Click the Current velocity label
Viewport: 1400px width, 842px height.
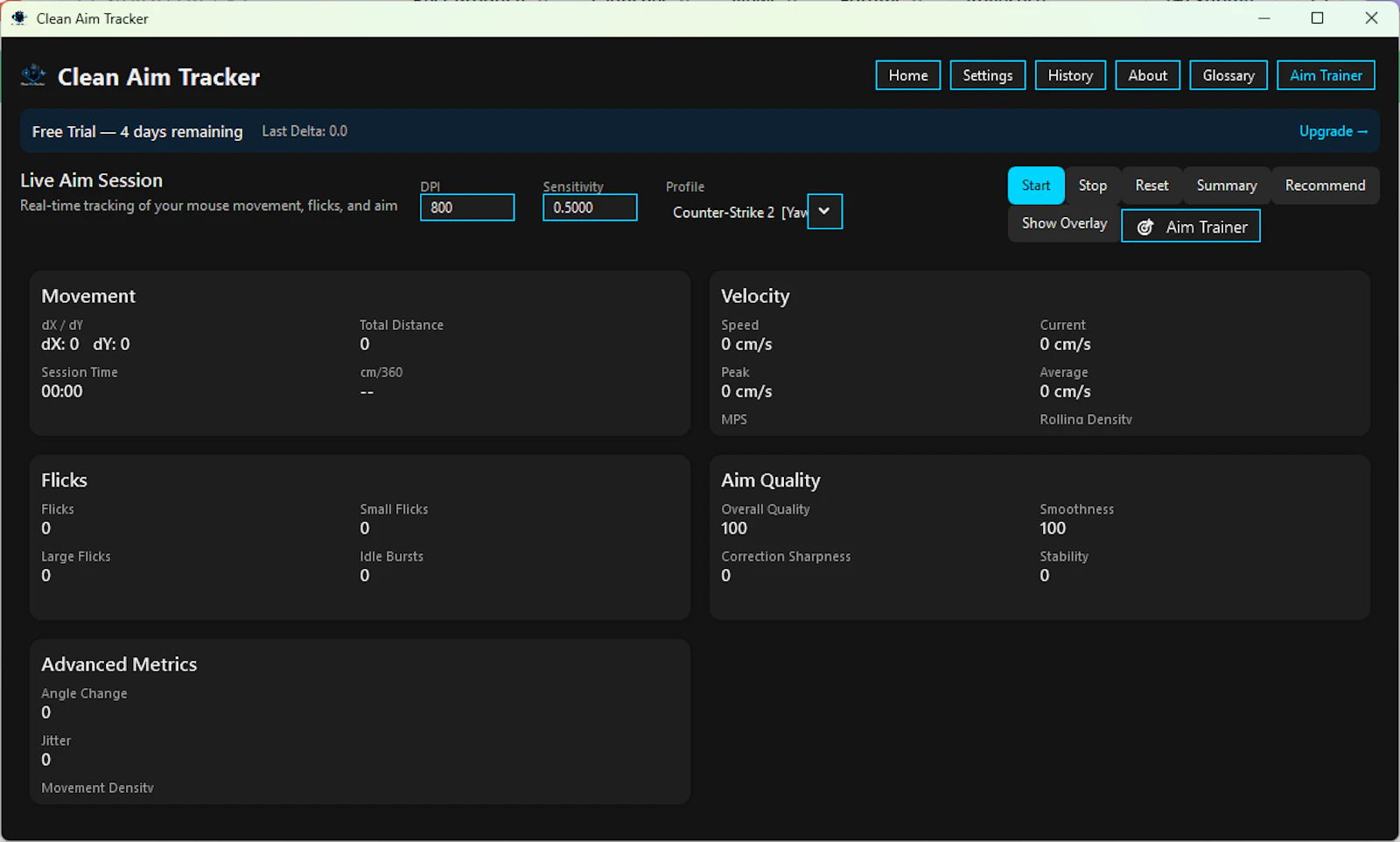(x=1062, y=325)
